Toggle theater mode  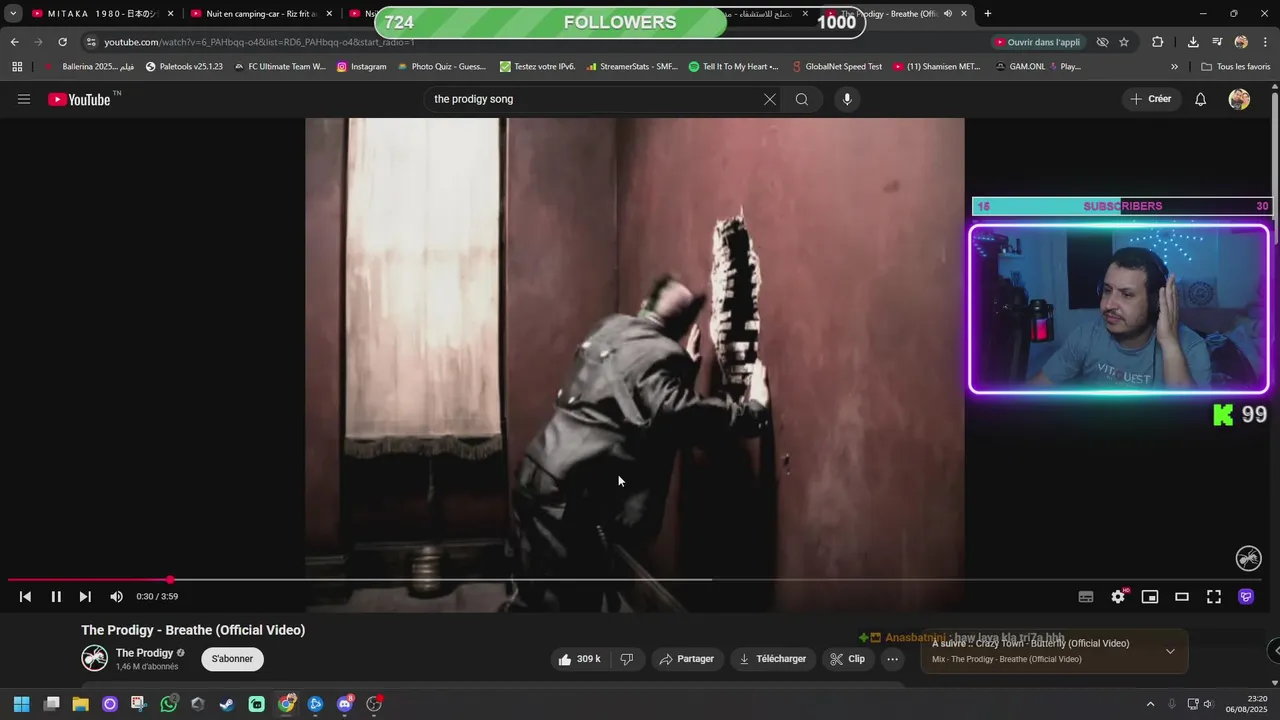tap(1182, 597)
